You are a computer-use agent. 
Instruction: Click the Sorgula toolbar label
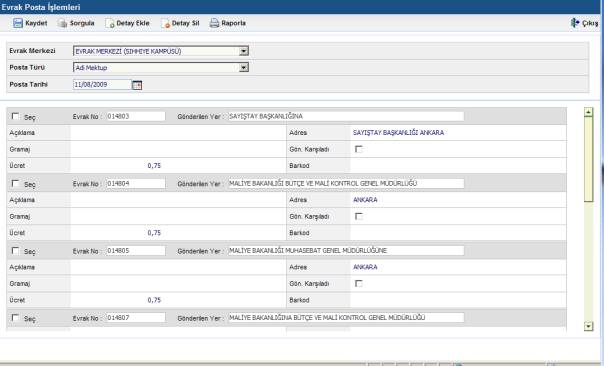tap(82, 23)
